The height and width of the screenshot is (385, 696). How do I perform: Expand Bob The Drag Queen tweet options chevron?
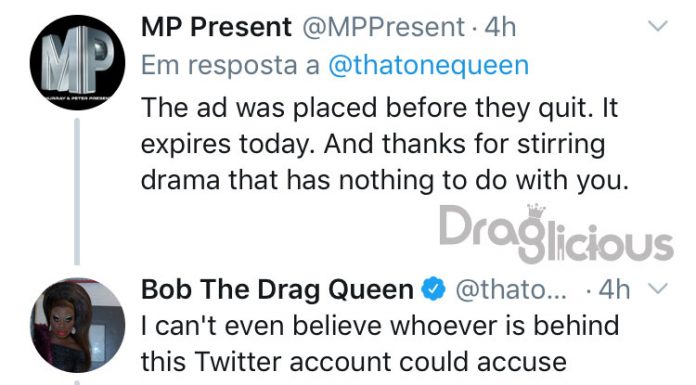[x=657, y=289]
